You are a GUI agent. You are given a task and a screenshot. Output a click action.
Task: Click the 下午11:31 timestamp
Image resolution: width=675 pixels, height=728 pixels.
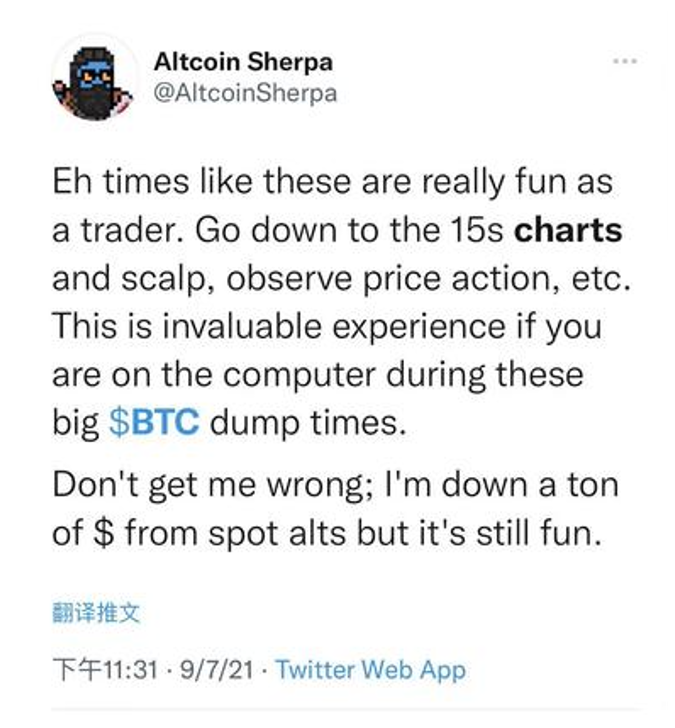tap(105, 670)
